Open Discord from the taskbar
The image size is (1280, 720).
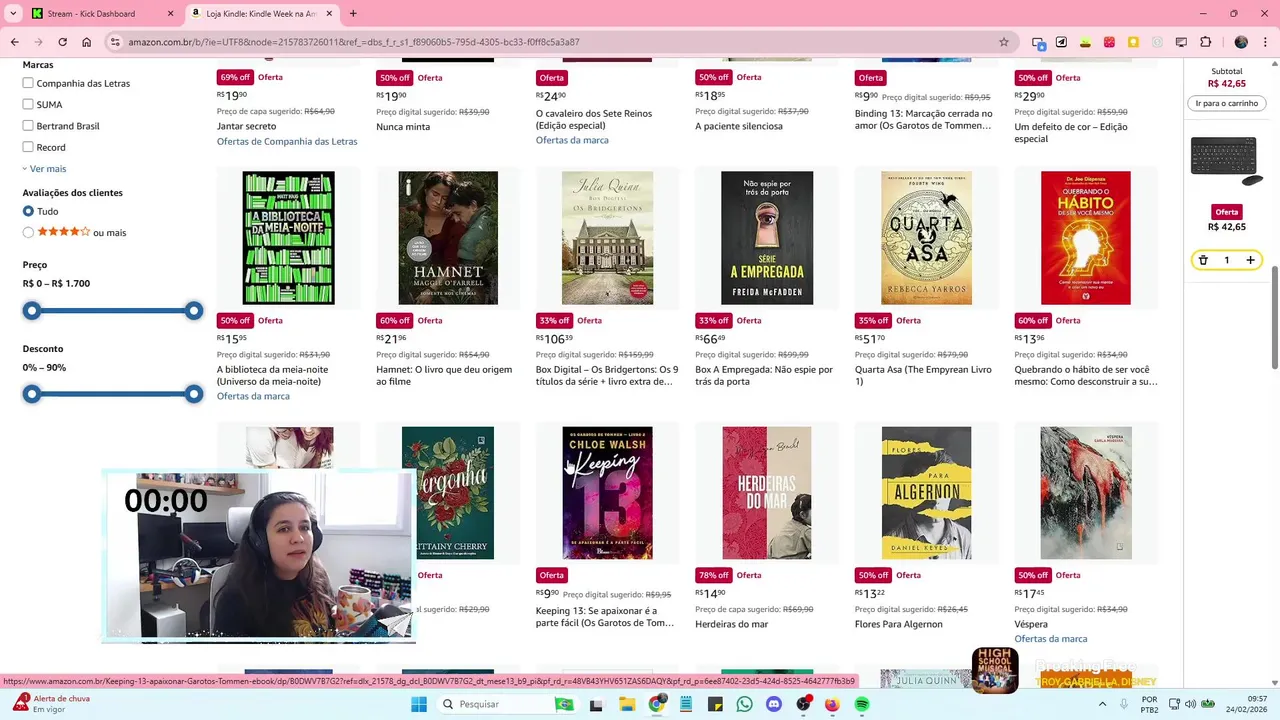(773, 704)
